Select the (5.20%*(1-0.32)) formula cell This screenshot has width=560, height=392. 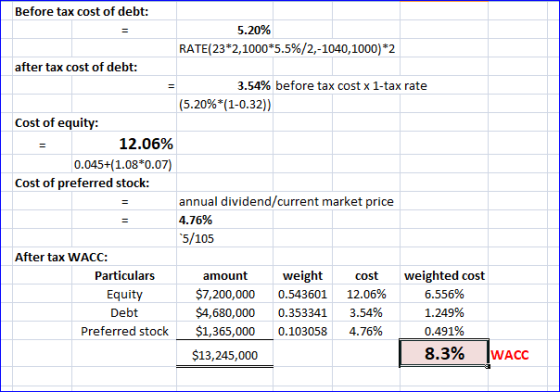(x=225, y=105)
